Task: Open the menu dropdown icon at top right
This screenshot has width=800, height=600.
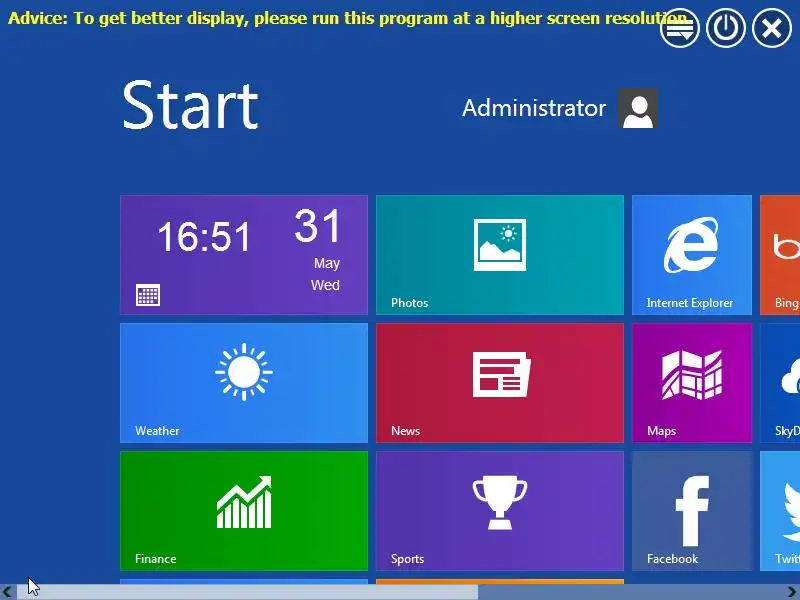Action: 680,28
